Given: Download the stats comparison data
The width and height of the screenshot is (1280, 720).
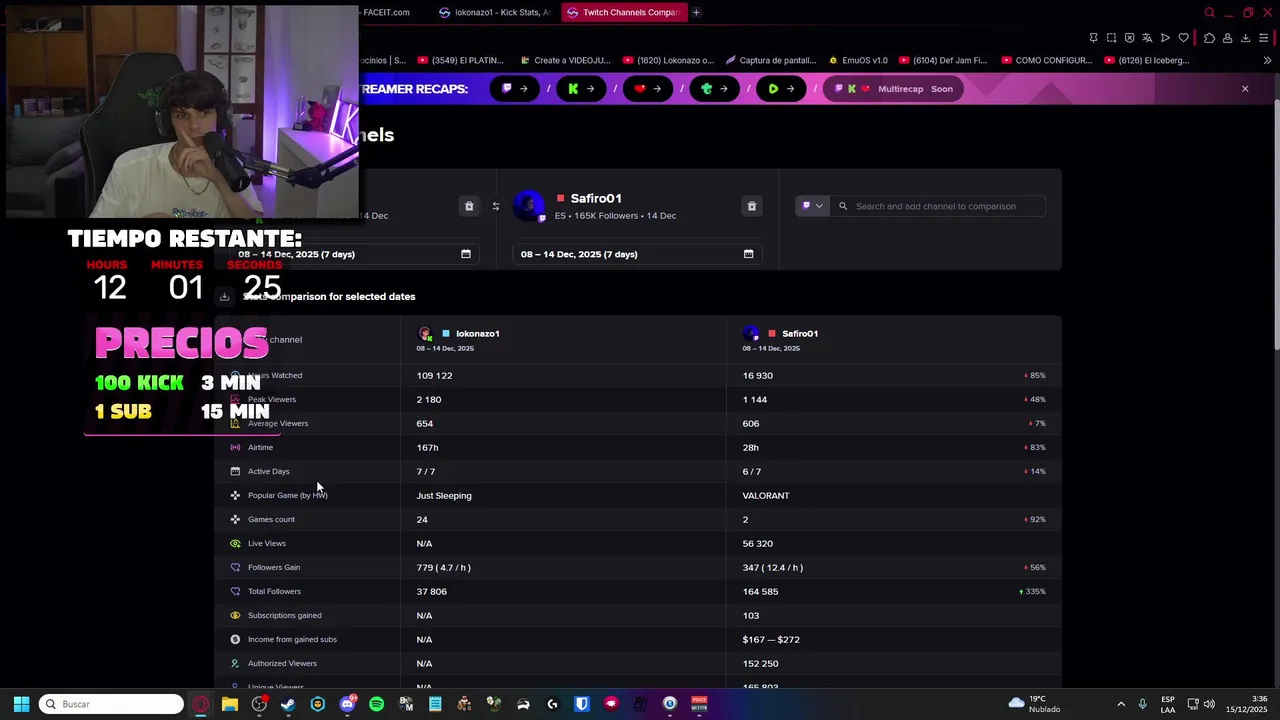Looking at the screenshot, I should click(x=224, y=296).
